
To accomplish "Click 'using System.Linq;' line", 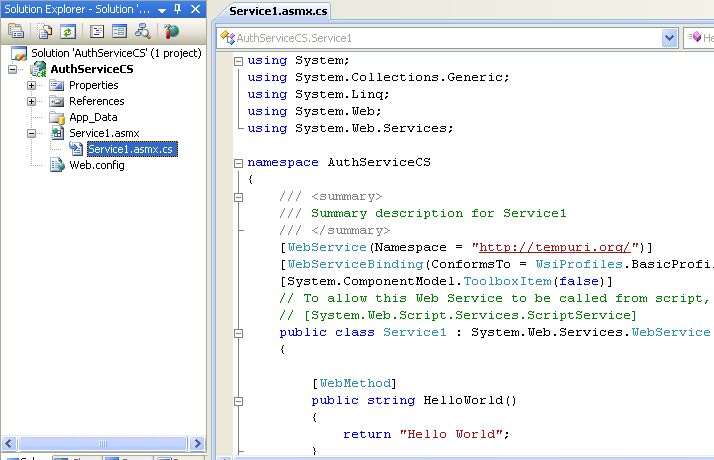I will [319, 94].
